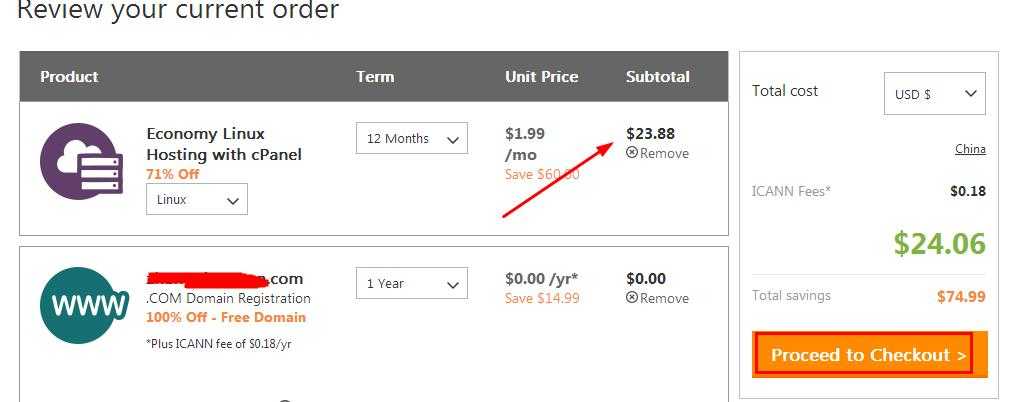Click the Subtotal column header
Image resolution: width=1015 pixels, height=402 pixels.
tap(657, 77)
